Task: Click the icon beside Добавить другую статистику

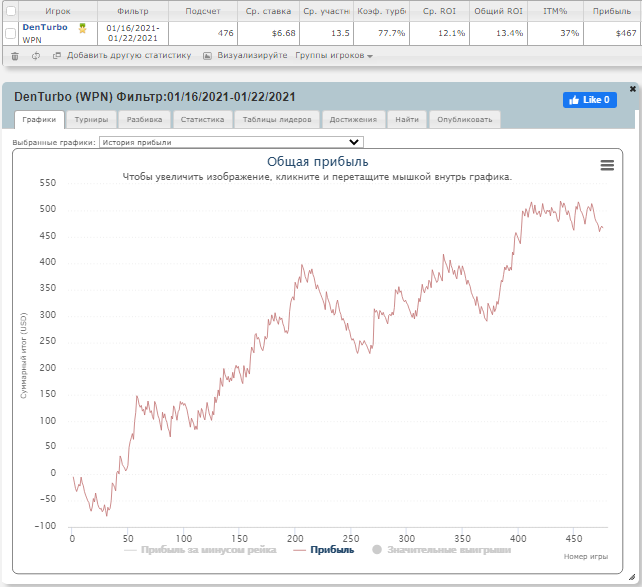Action: (x=57, y=55)
